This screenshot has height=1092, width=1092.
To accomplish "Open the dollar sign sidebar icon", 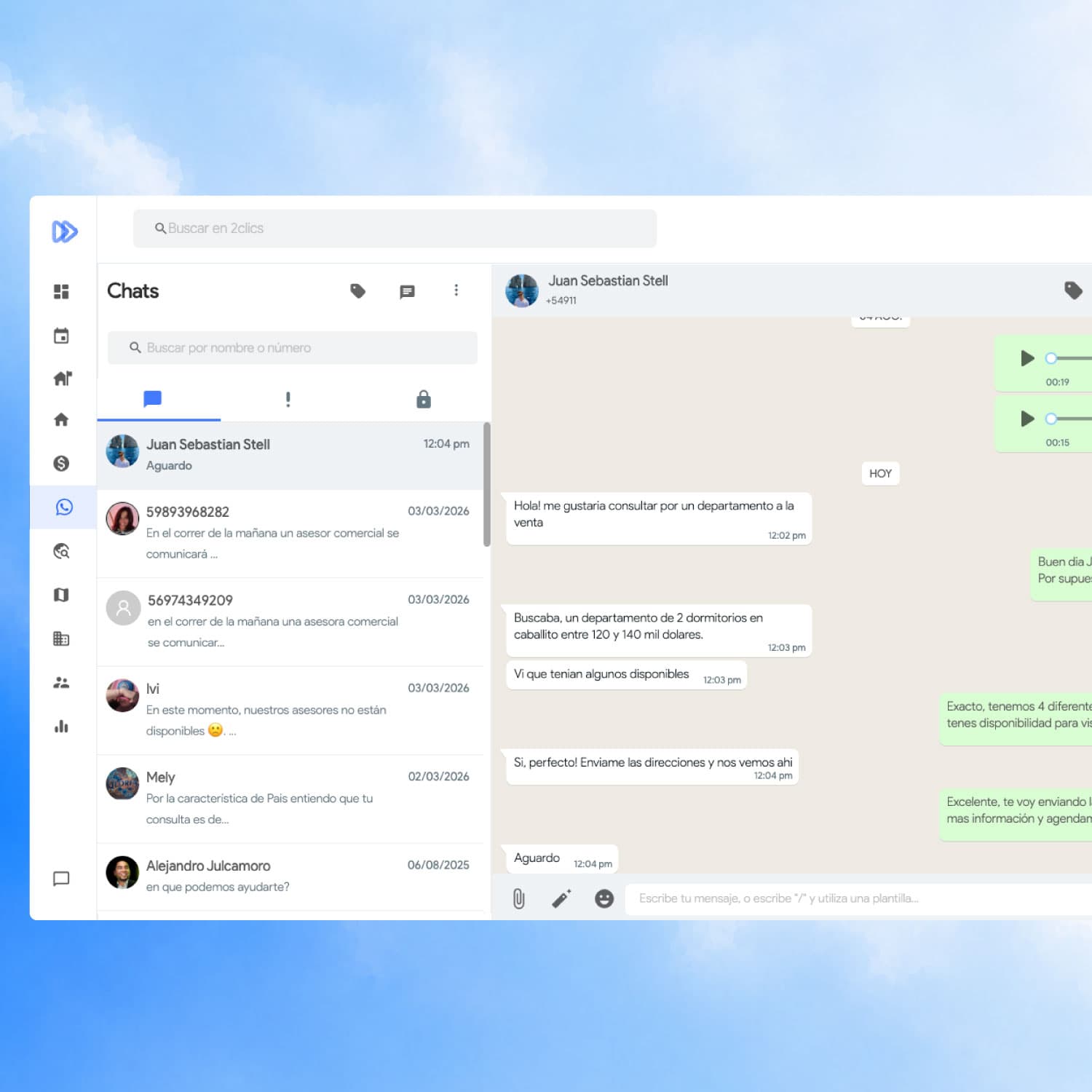I will [61, 463].
